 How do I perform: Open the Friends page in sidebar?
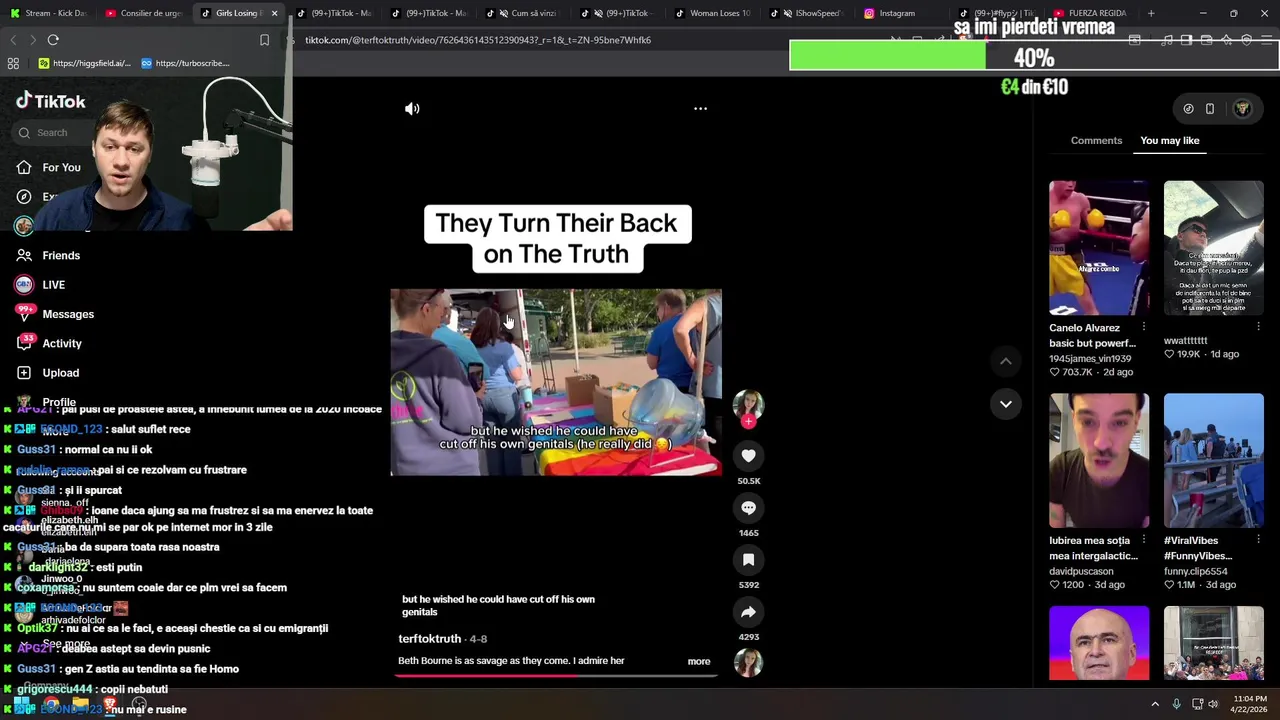point(50,255)
